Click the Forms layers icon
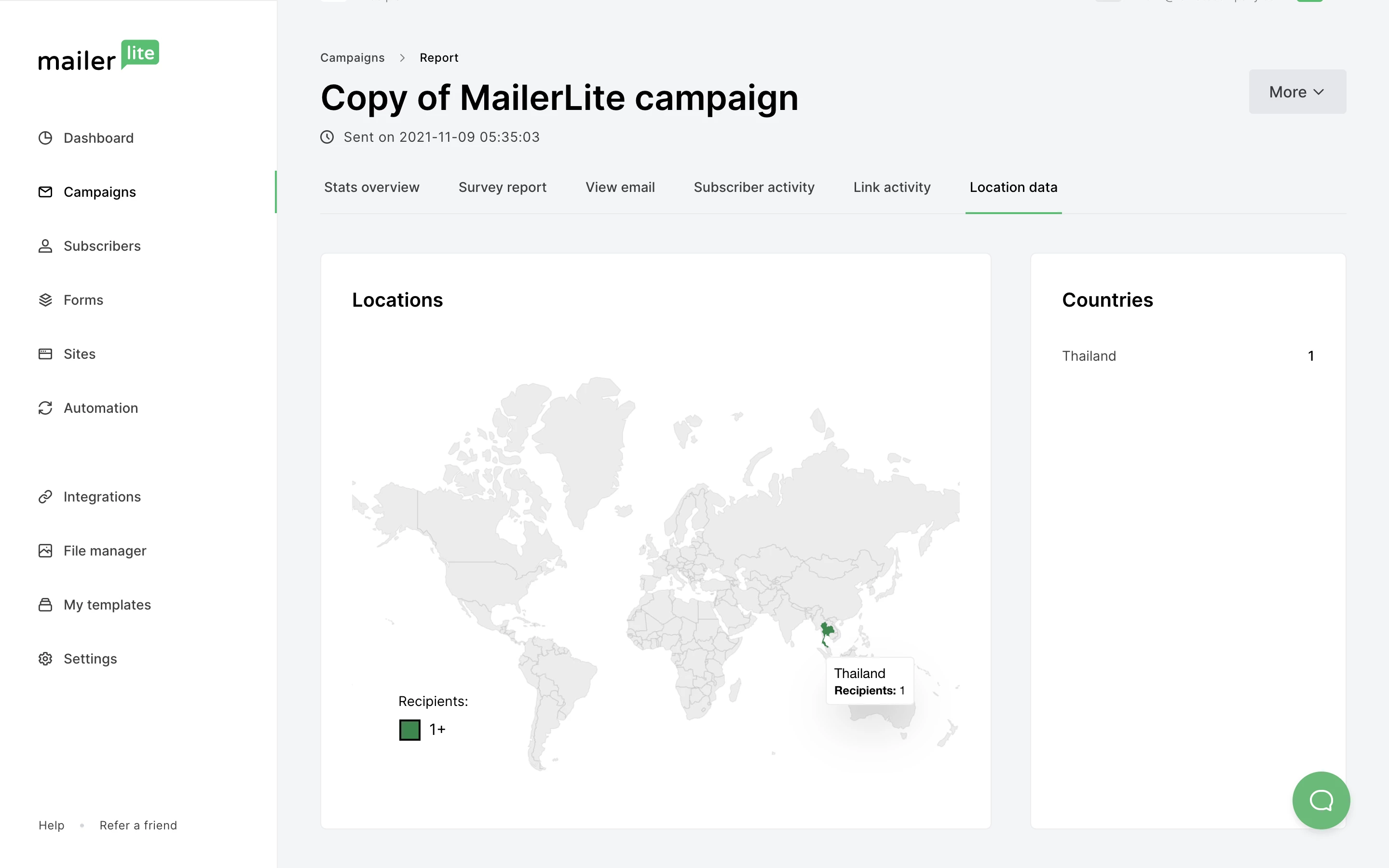Screen dimensions: 1389x868 coord(45,299)
